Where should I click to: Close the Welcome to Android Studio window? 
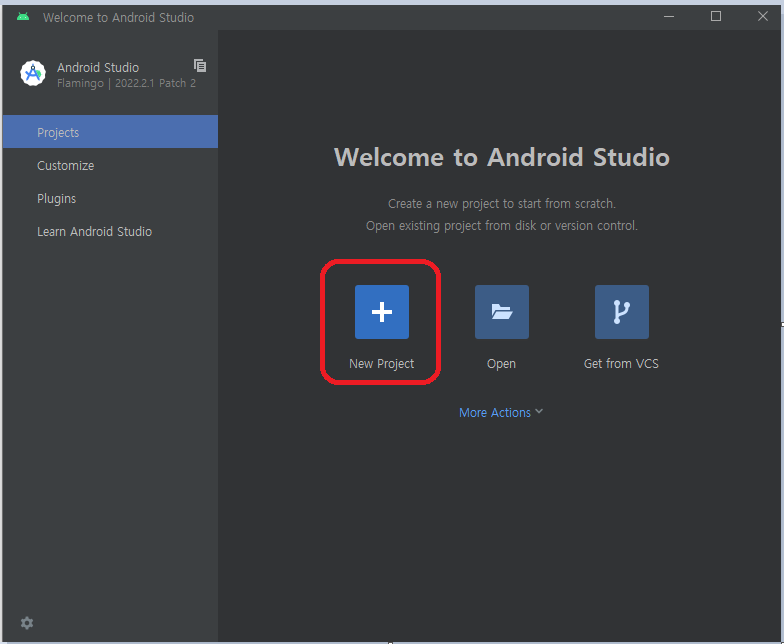(762, 16)
